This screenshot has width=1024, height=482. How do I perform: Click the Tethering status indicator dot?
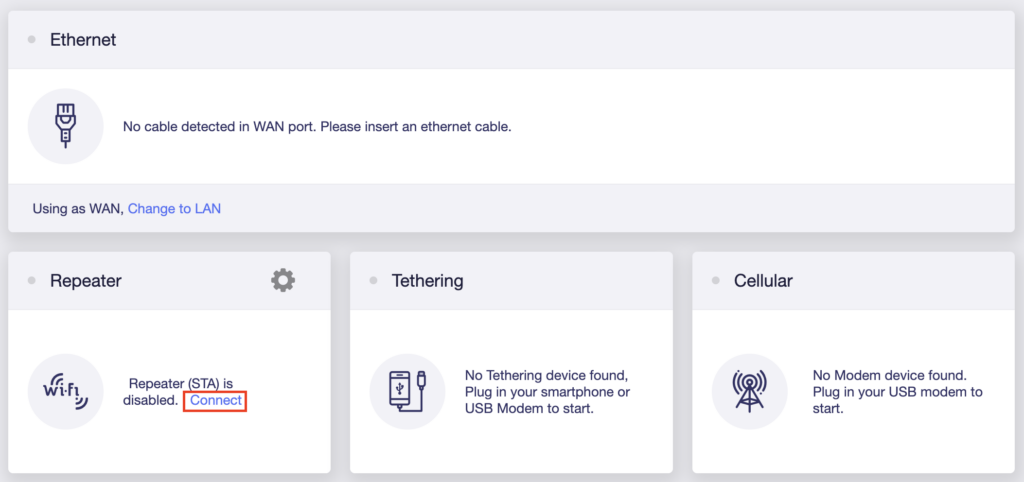pos(374,281)
